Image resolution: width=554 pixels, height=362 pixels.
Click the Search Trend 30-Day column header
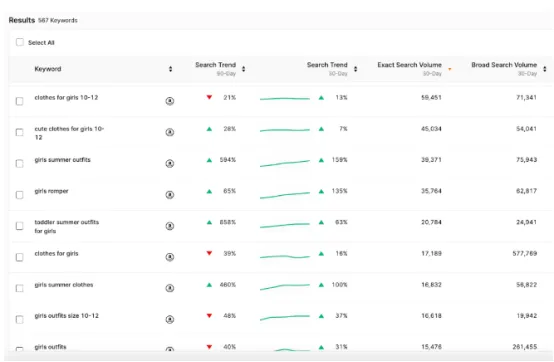[x=327, y=65]
